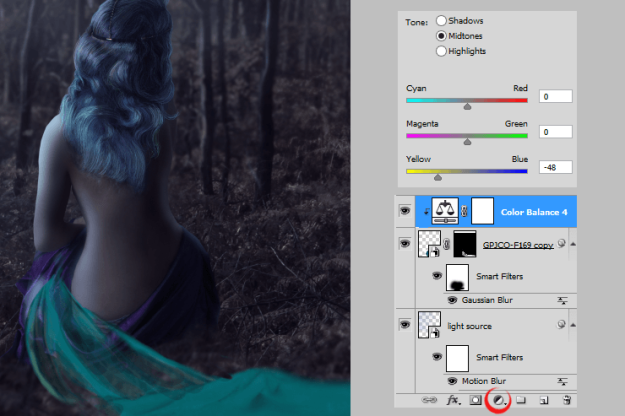Click the smart filter indicator icon on light source
The image size is (625, 416).
pyautogui.click(x=561, y=324)
